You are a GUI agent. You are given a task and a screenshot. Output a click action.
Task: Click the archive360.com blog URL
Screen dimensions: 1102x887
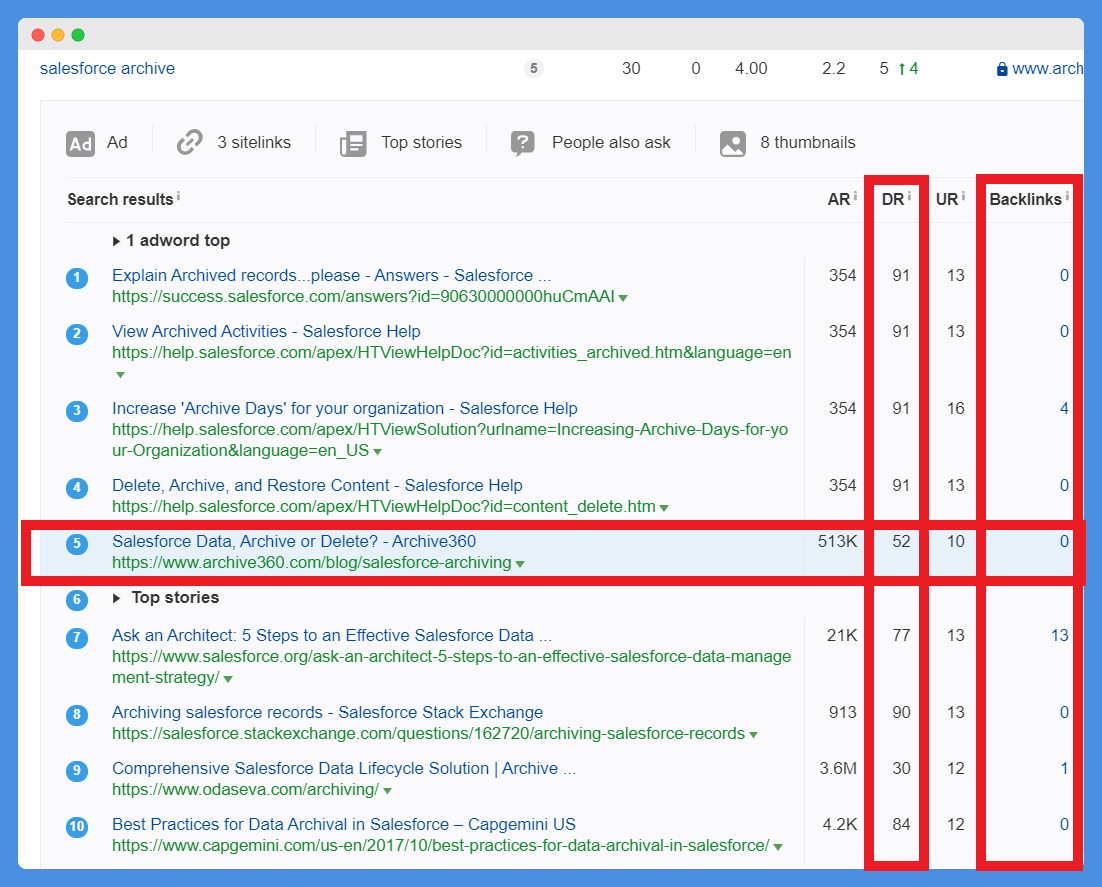point(311,562)
